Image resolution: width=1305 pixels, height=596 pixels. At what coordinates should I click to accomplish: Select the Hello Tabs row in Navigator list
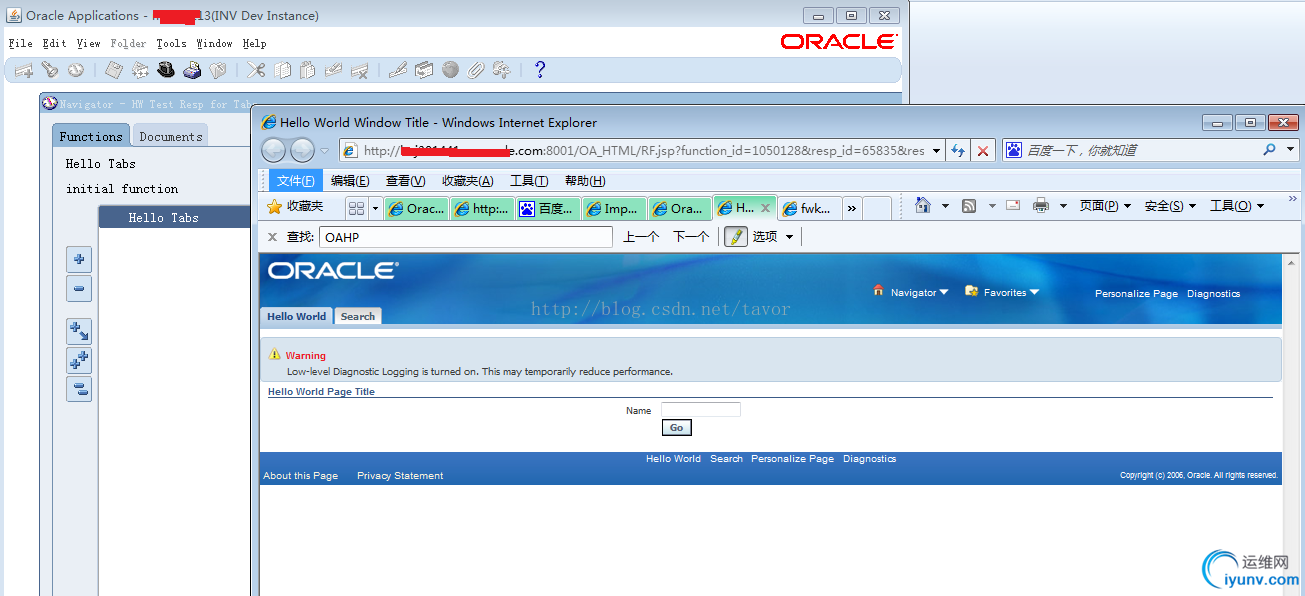click(174, 217)
